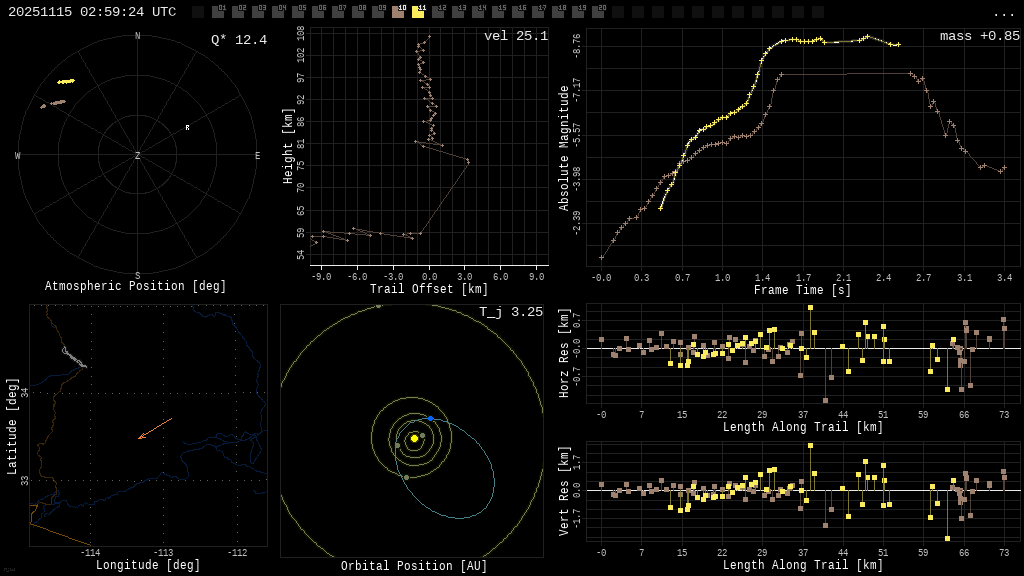The image size is (1024, 576).
Task: Click the Height [km] axis label
Action: click(x=288, y=146)
